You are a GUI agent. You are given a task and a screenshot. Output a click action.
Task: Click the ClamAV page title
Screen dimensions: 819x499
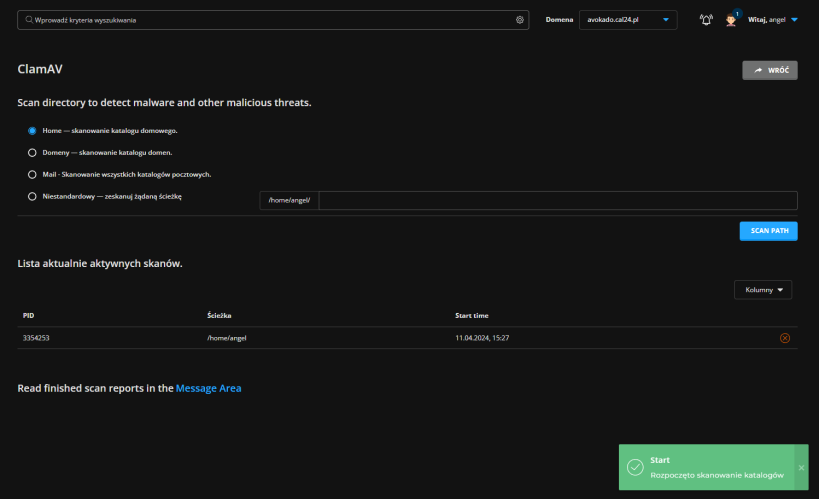[x=40, y=69]
